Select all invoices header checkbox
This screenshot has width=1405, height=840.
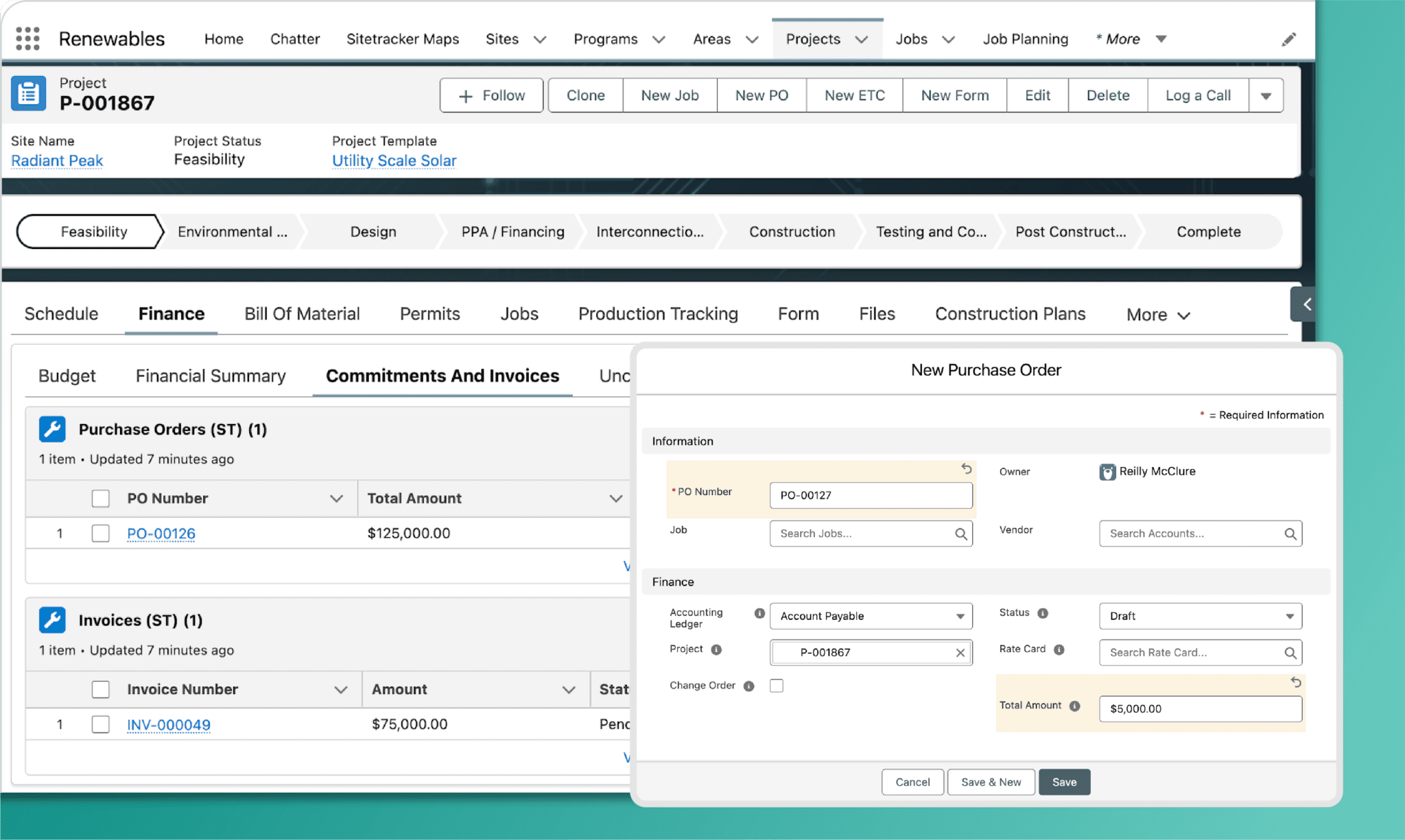[101, 689]
